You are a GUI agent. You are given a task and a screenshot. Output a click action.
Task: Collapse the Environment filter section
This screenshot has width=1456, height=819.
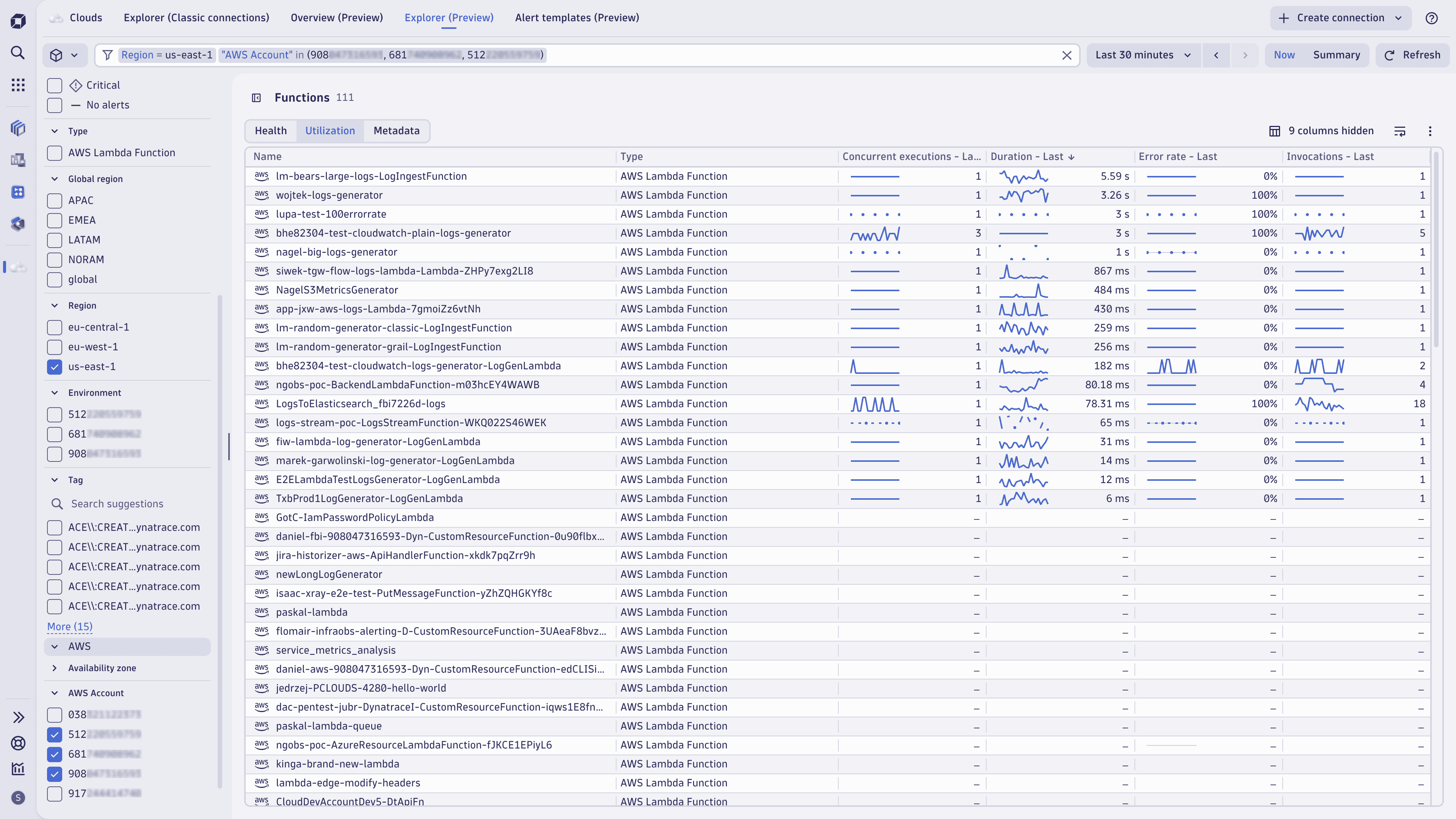pyautogui.click(x=55, y=393)
